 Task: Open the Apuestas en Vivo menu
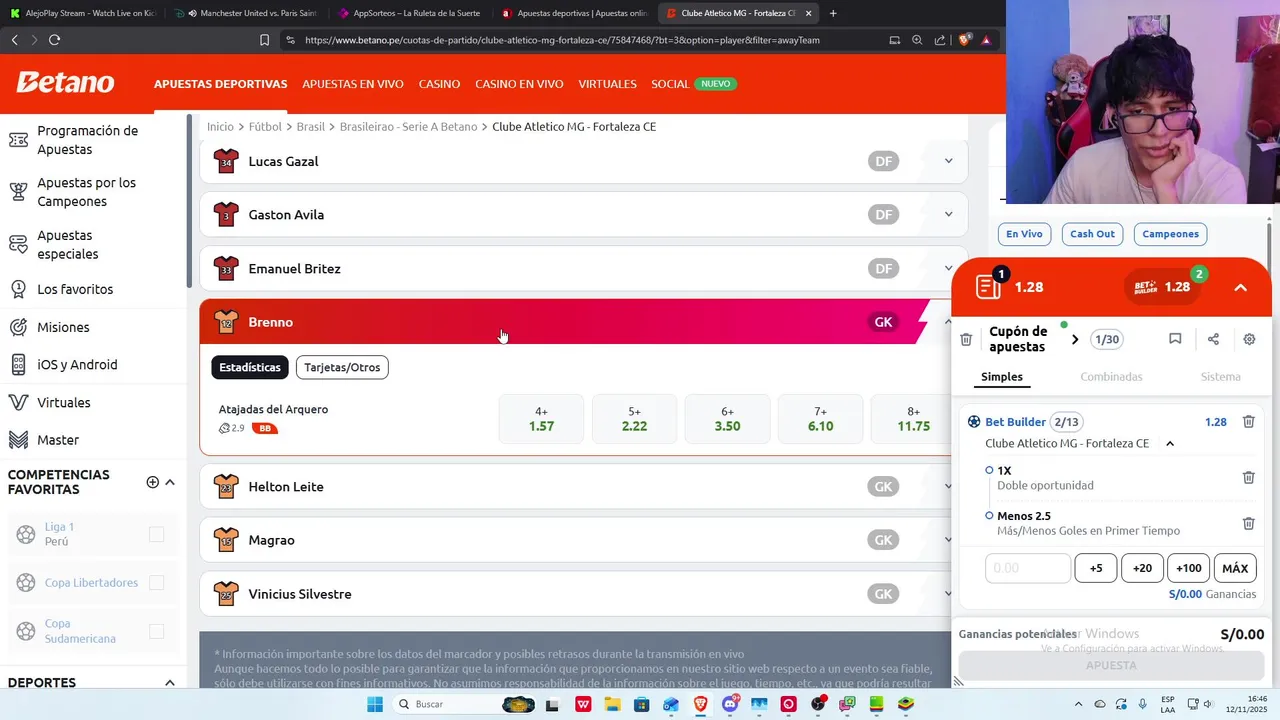[x=353, y=84]
